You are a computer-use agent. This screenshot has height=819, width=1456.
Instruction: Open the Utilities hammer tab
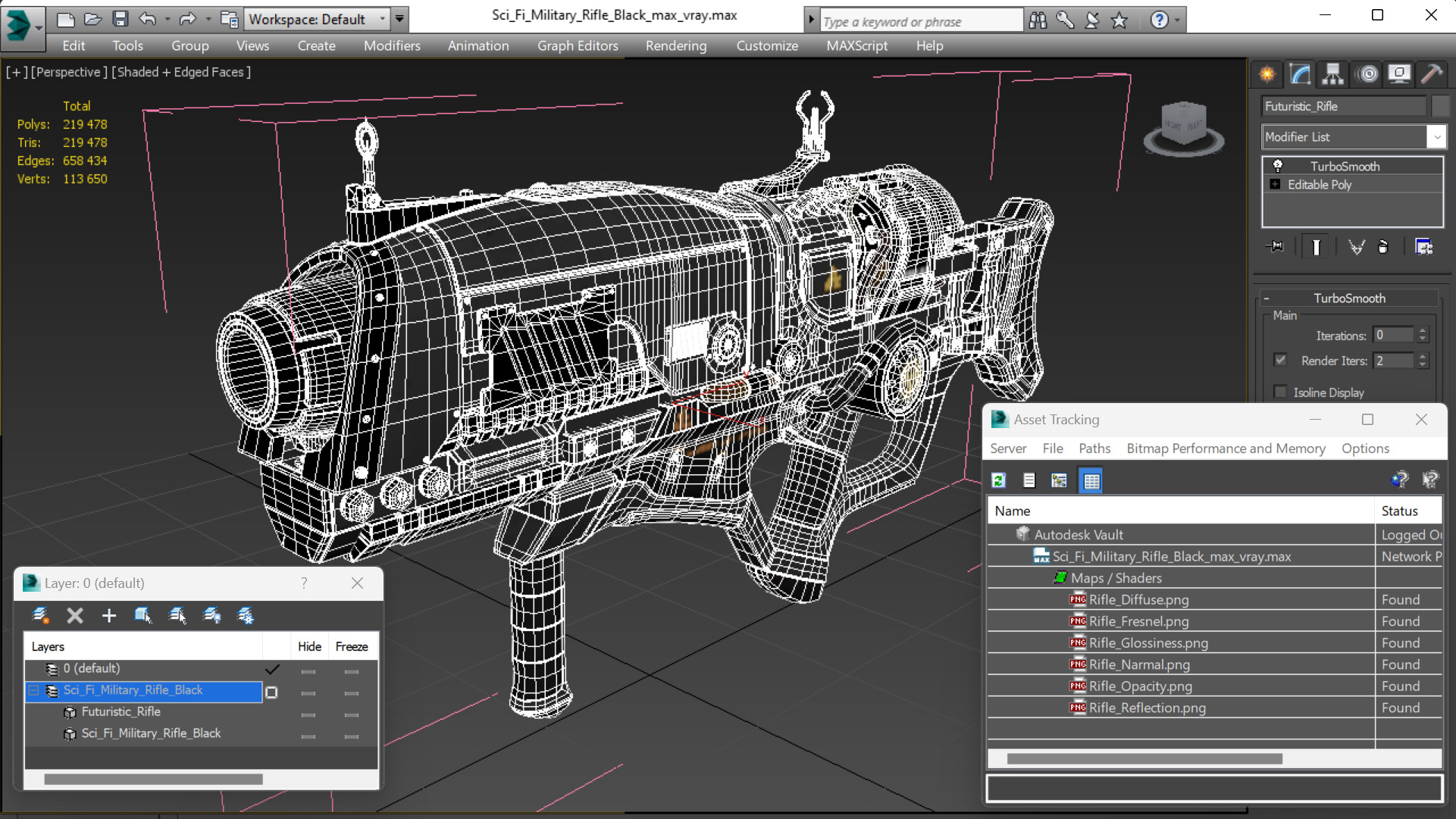tap(1431, 74)
